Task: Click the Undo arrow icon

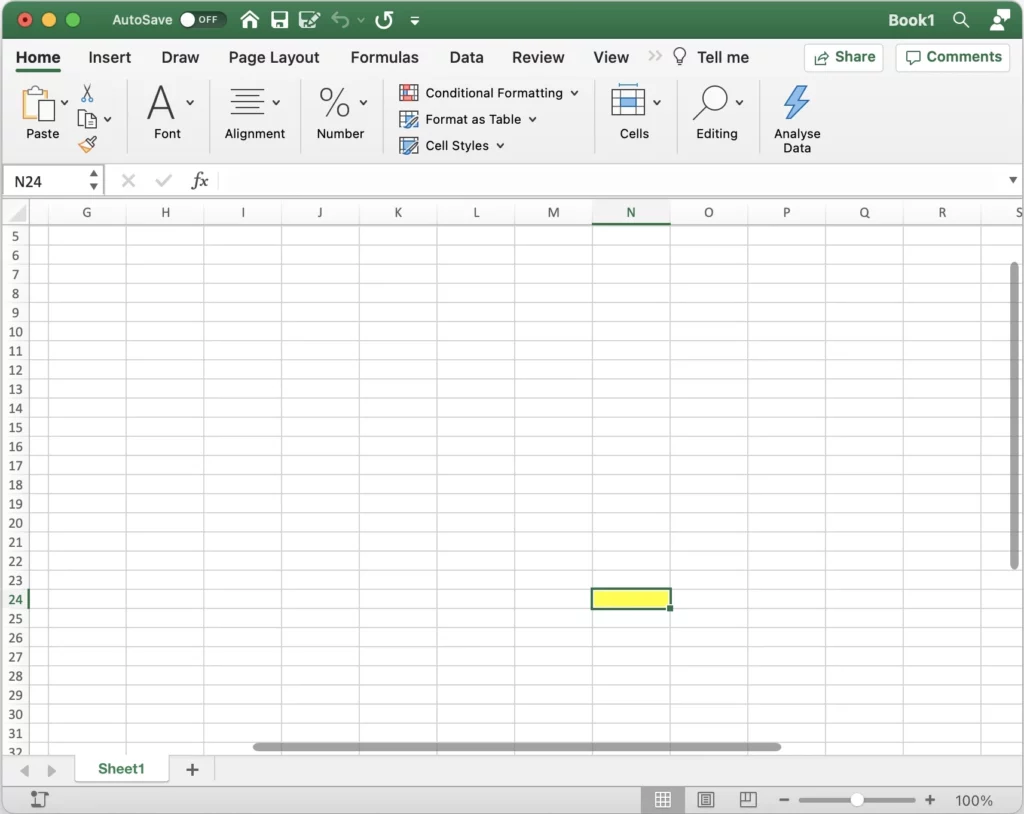Action: [340, 20]
